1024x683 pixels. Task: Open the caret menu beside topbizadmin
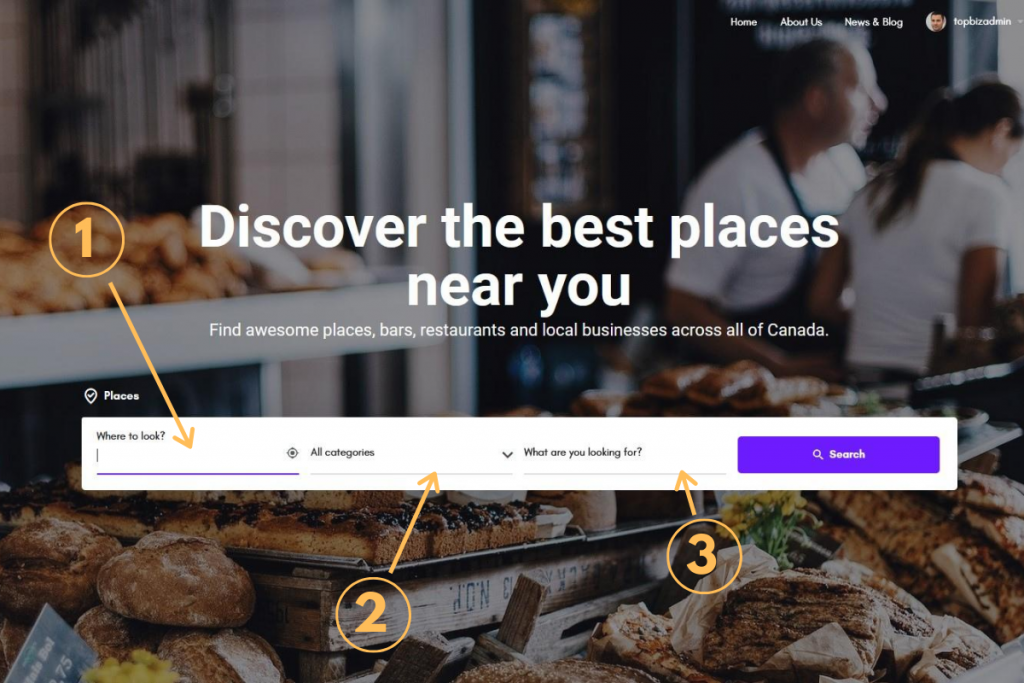(x=1019, y=22)
